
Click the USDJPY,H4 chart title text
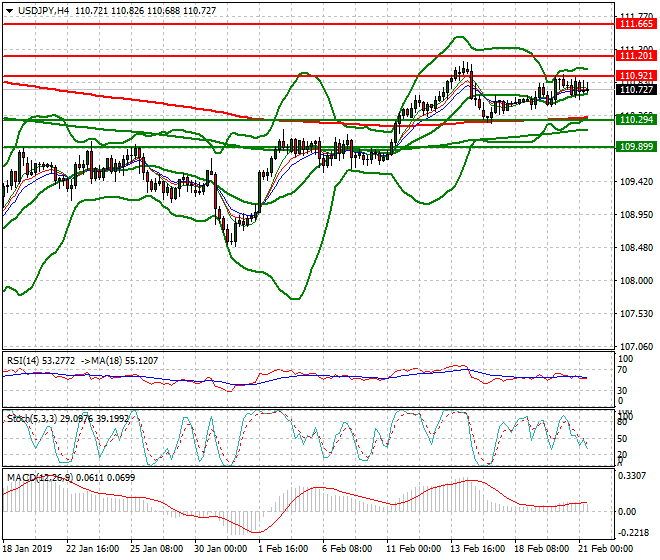click(43, 11)
